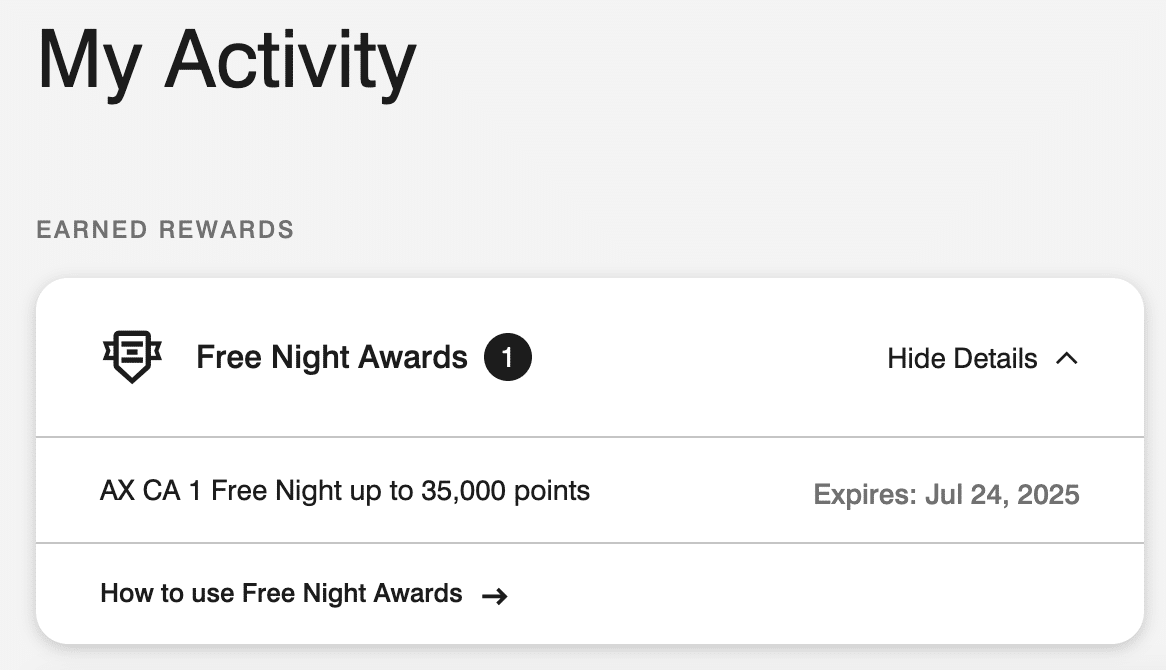The width and height of the screenshot is (1166, 670).
Task: Click the "Hide Details" label
Action: point(962,358)
